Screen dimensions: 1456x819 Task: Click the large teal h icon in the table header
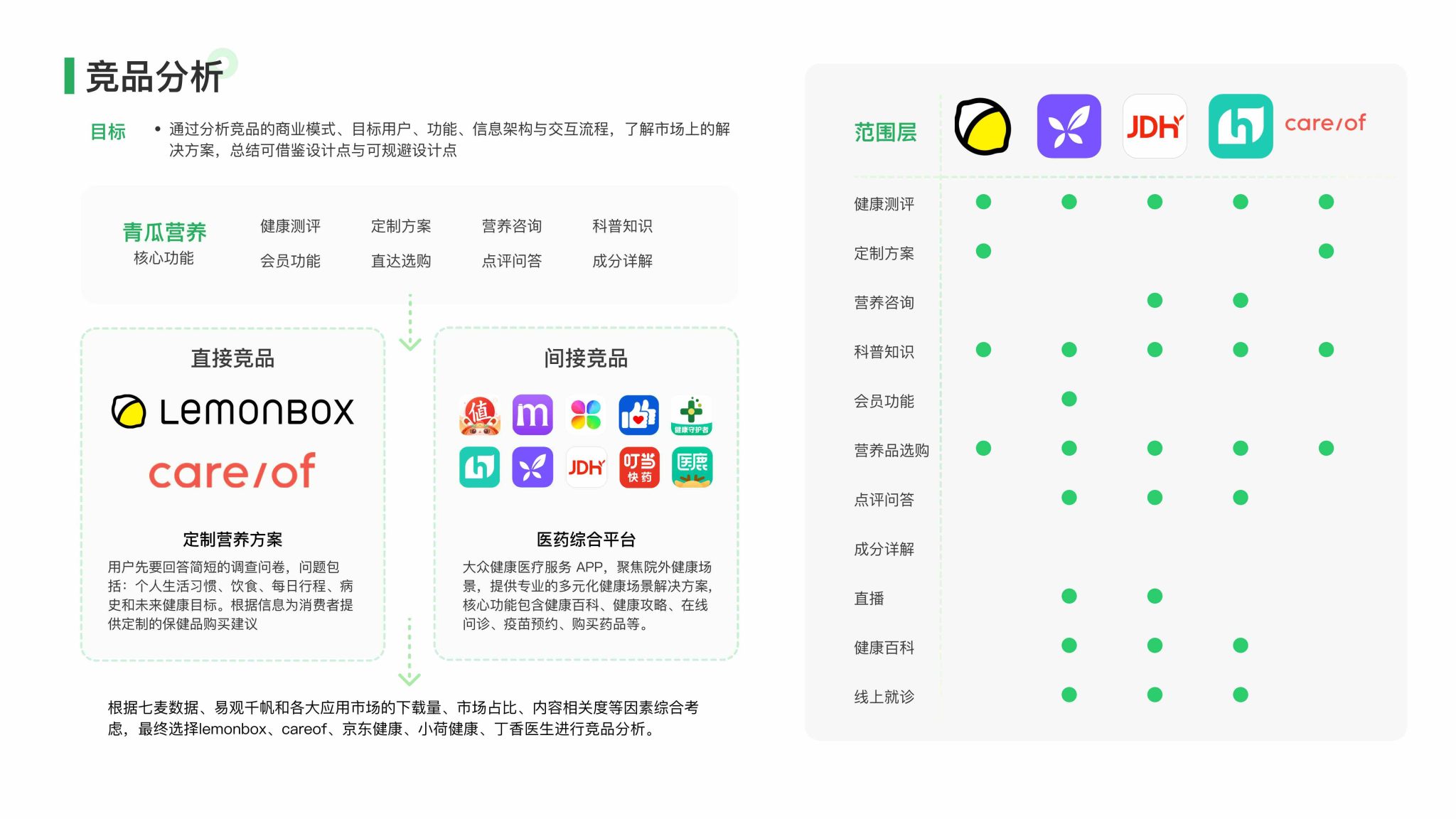(x=1241, y=126)
